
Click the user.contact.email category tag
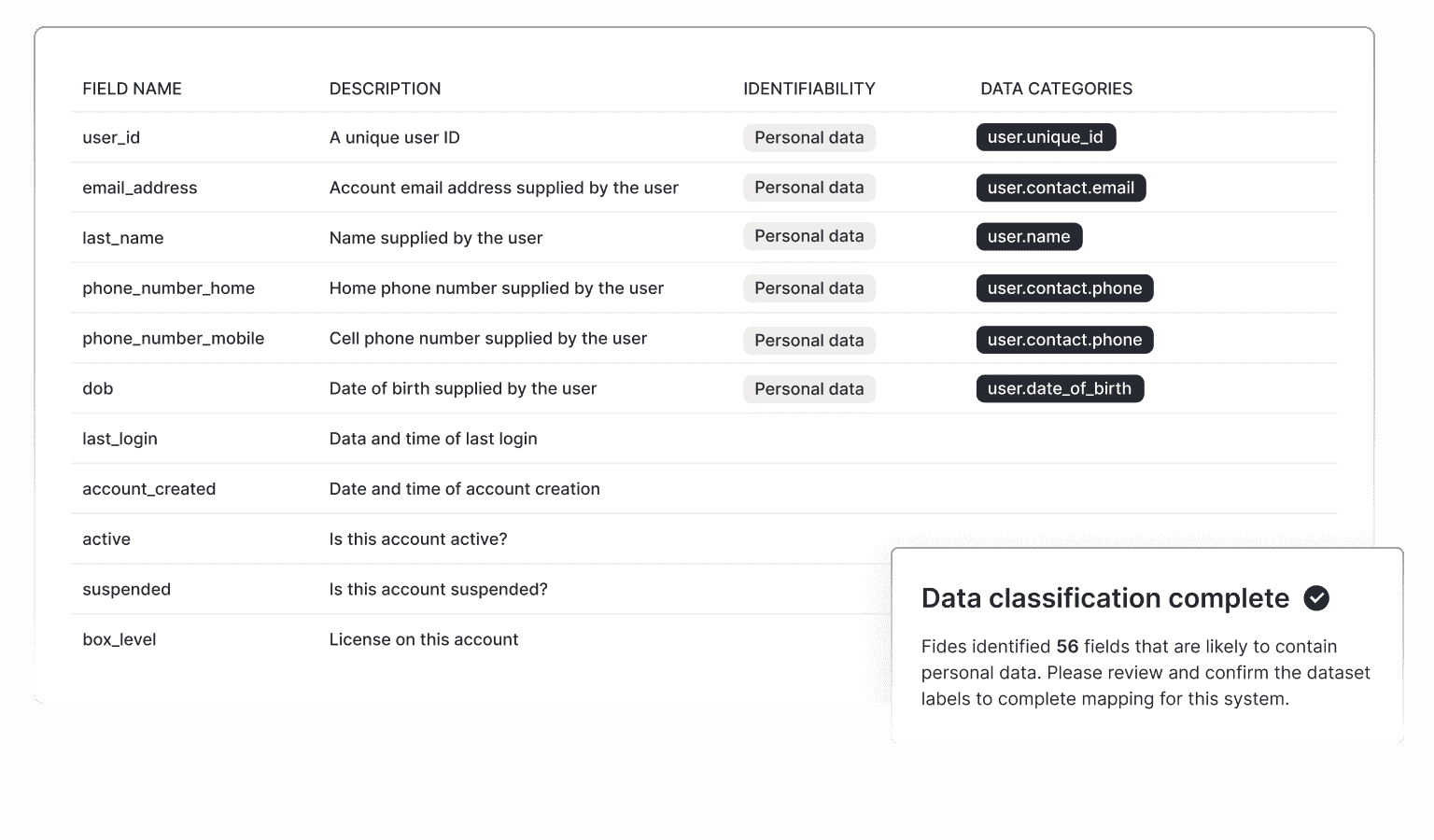click(1061, 188)
